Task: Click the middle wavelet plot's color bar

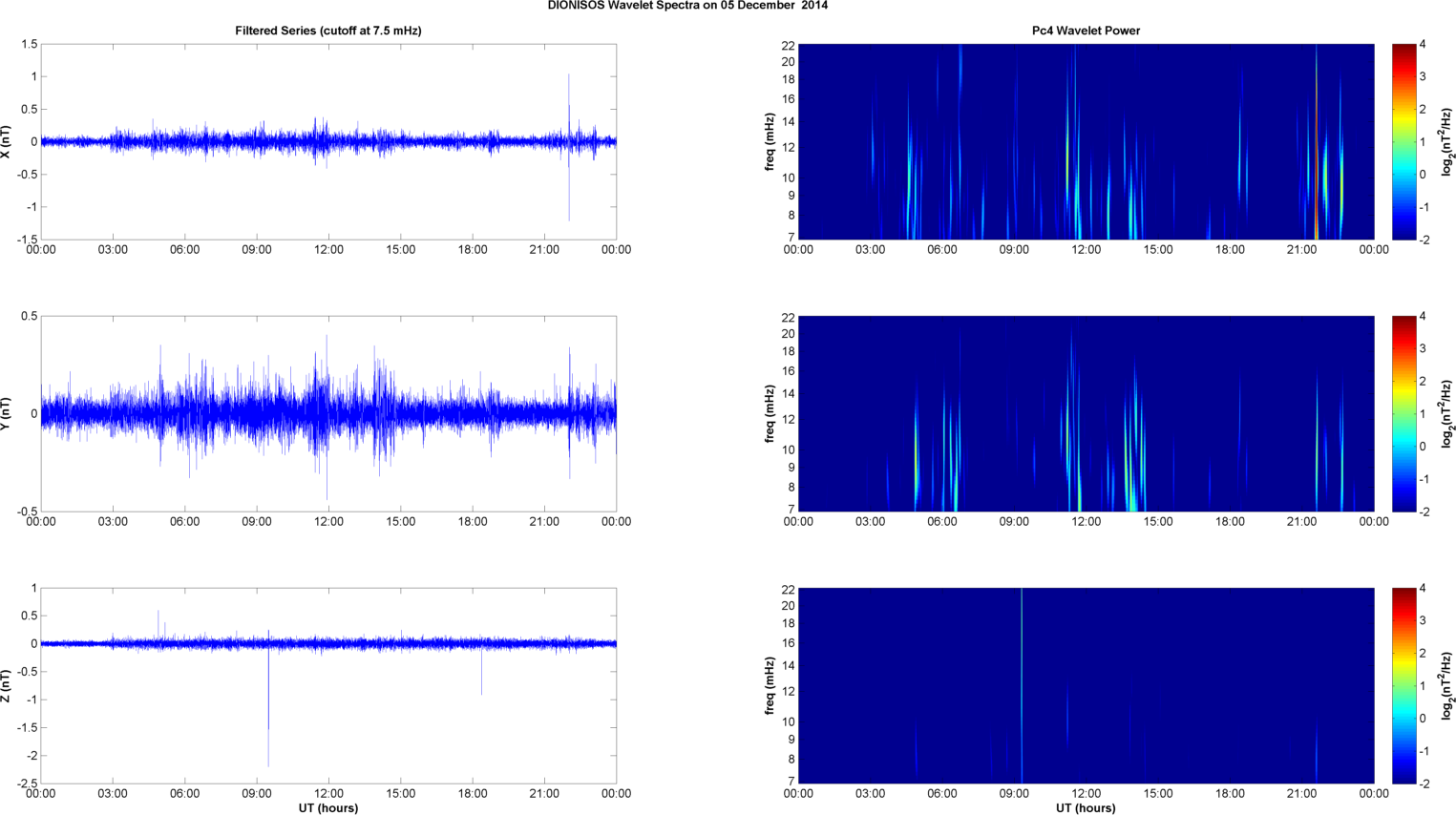Action: click(x=1403, y=413)
